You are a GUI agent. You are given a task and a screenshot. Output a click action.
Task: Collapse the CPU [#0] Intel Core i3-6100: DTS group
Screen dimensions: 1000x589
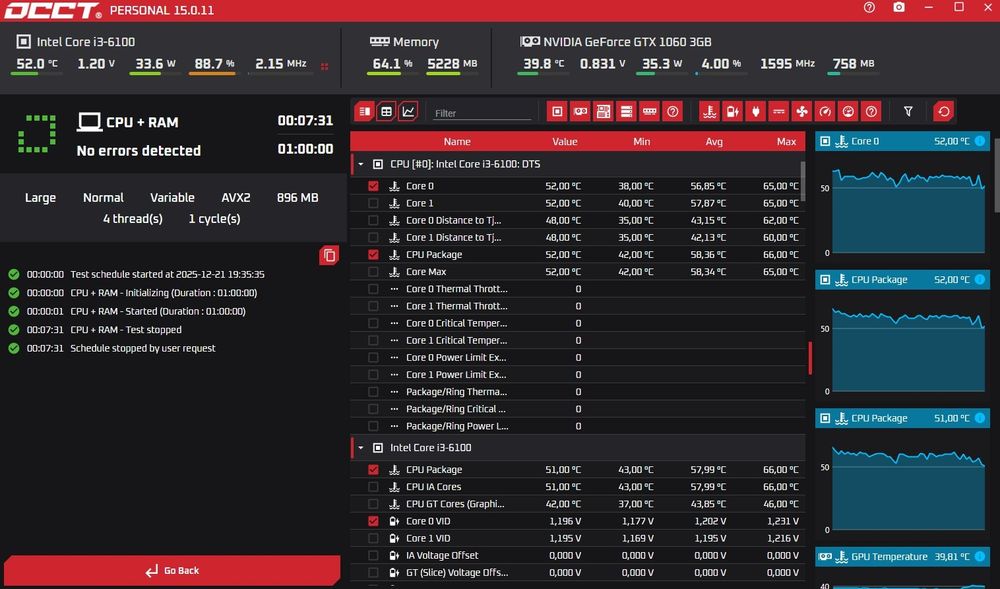coord(361,164)
